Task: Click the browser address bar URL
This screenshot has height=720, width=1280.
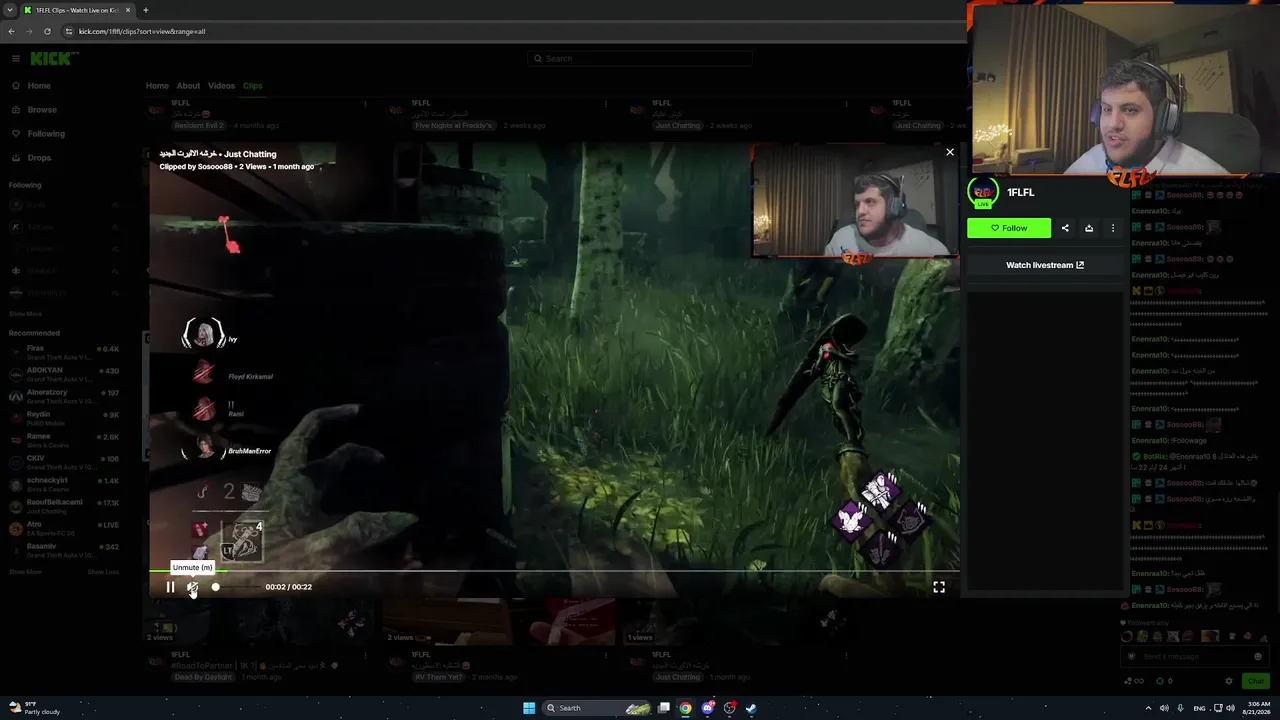Action: (142, 31)
